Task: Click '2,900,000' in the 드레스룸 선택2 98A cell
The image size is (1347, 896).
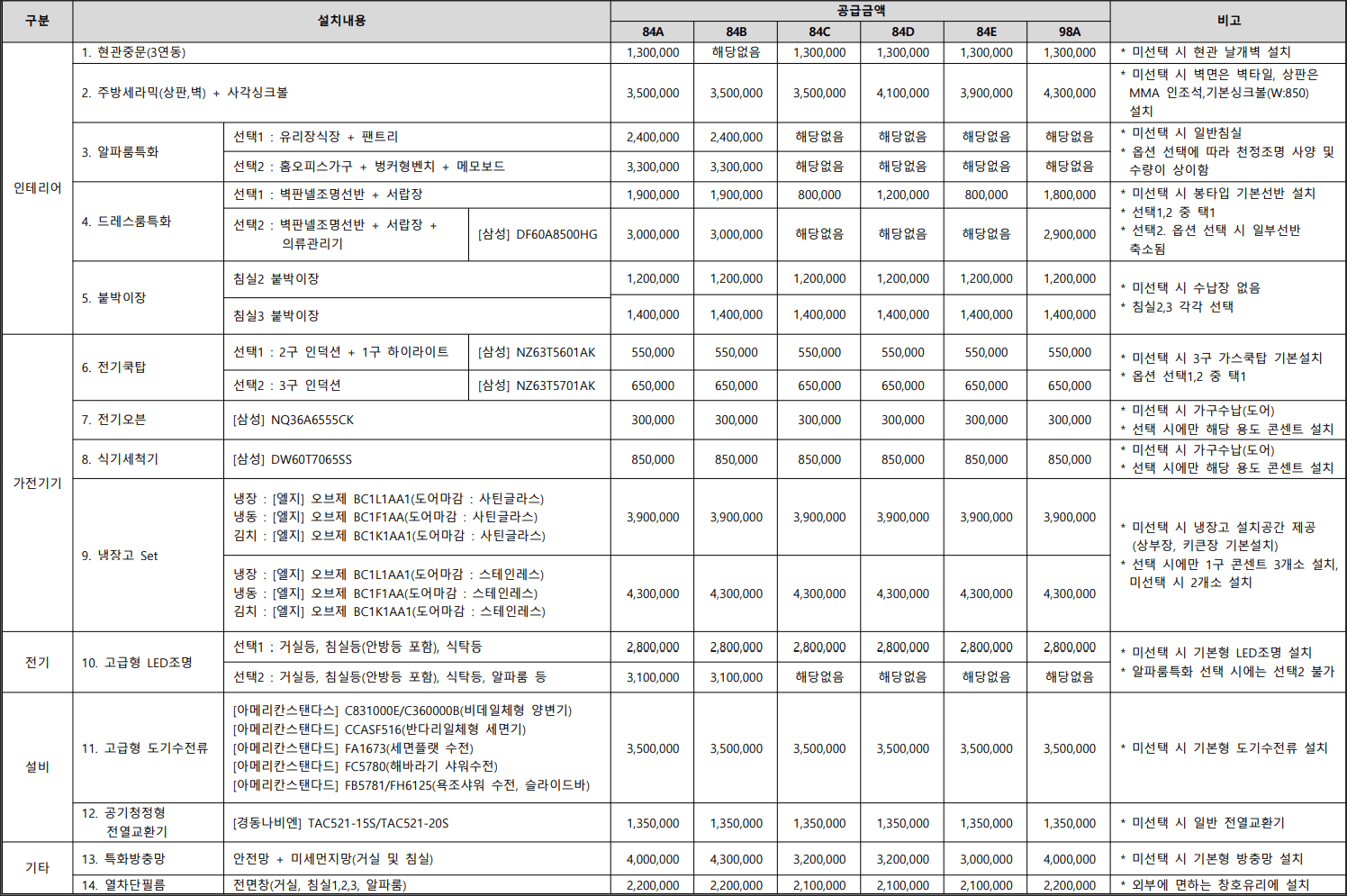Action: [1069, 234]
